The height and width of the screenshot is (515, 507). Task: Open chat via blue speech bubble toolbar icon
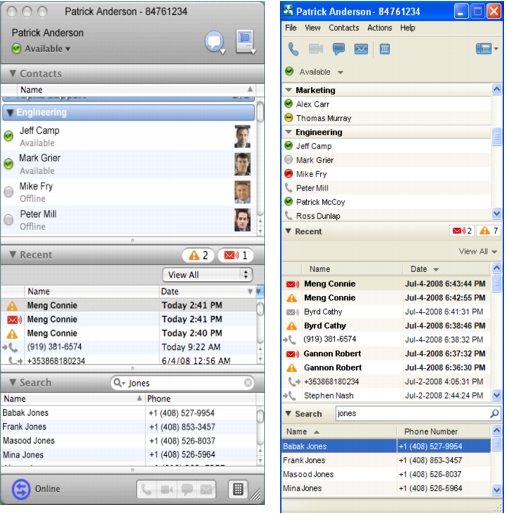point(338,49)
